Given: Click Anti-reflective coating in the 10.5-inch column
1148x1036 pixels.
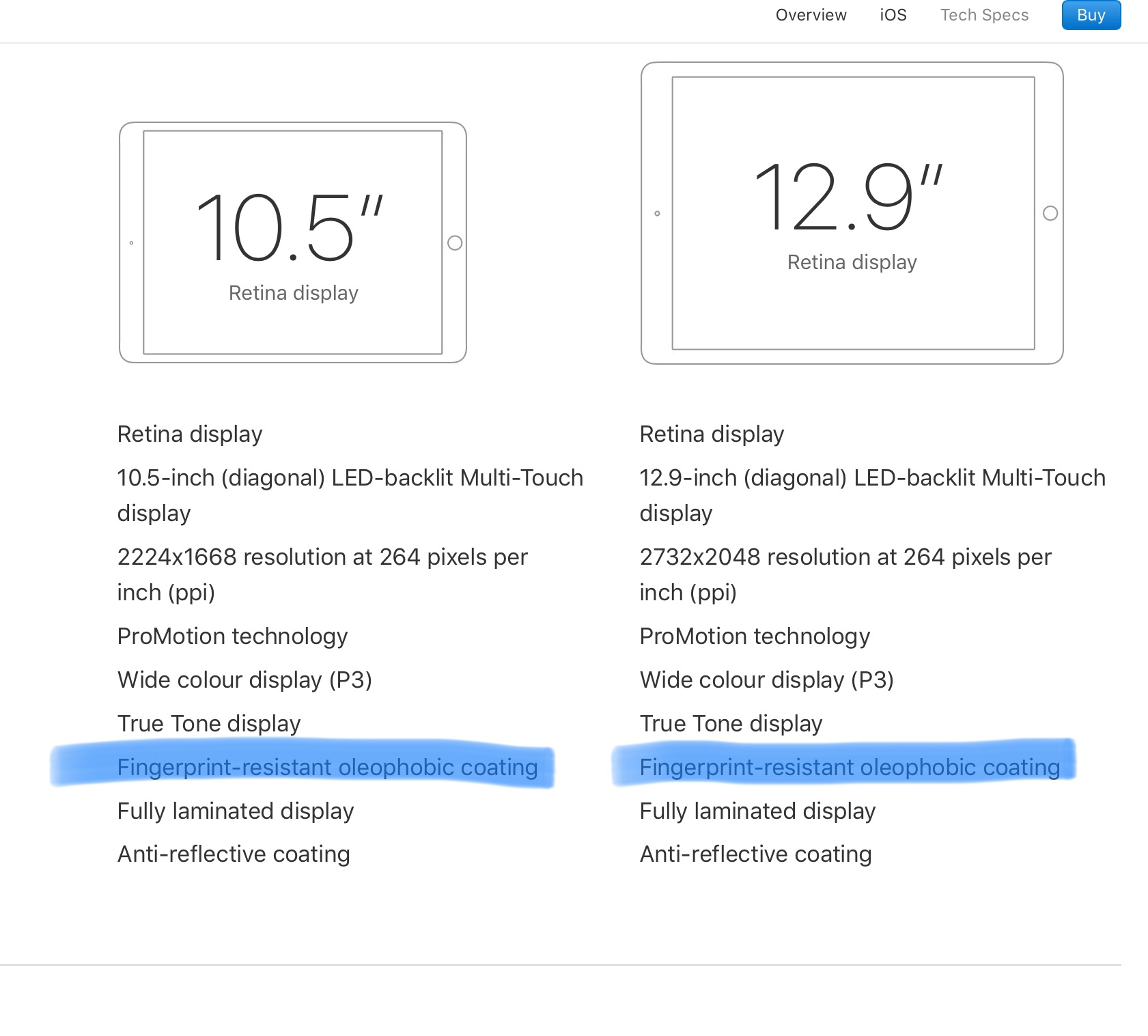Looking at the screenshot, I should coord(234,854).
